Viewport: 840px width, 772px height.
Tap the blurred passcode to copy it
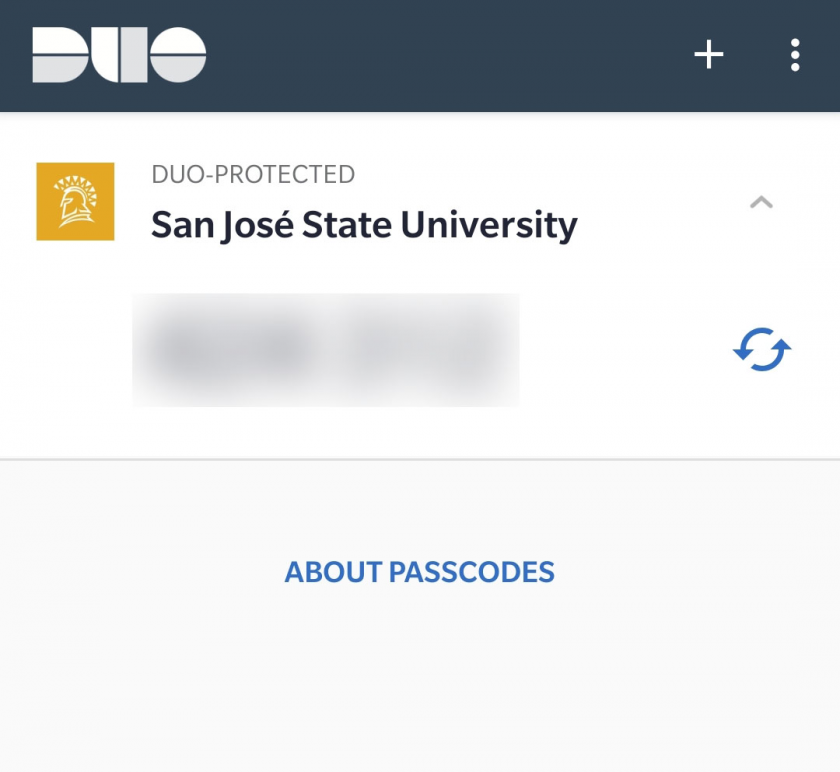coord(326,350)
